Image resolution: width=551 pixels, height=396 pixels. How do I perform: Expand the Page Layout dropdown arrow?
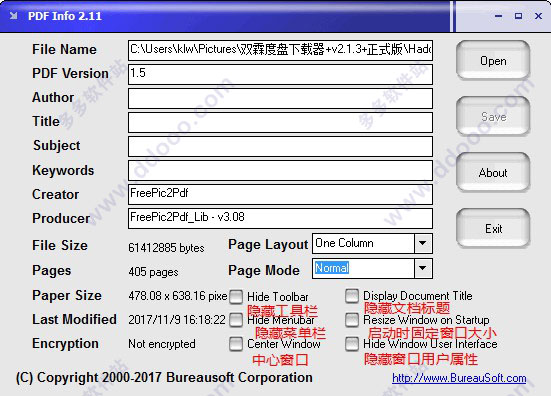point(423,243)
